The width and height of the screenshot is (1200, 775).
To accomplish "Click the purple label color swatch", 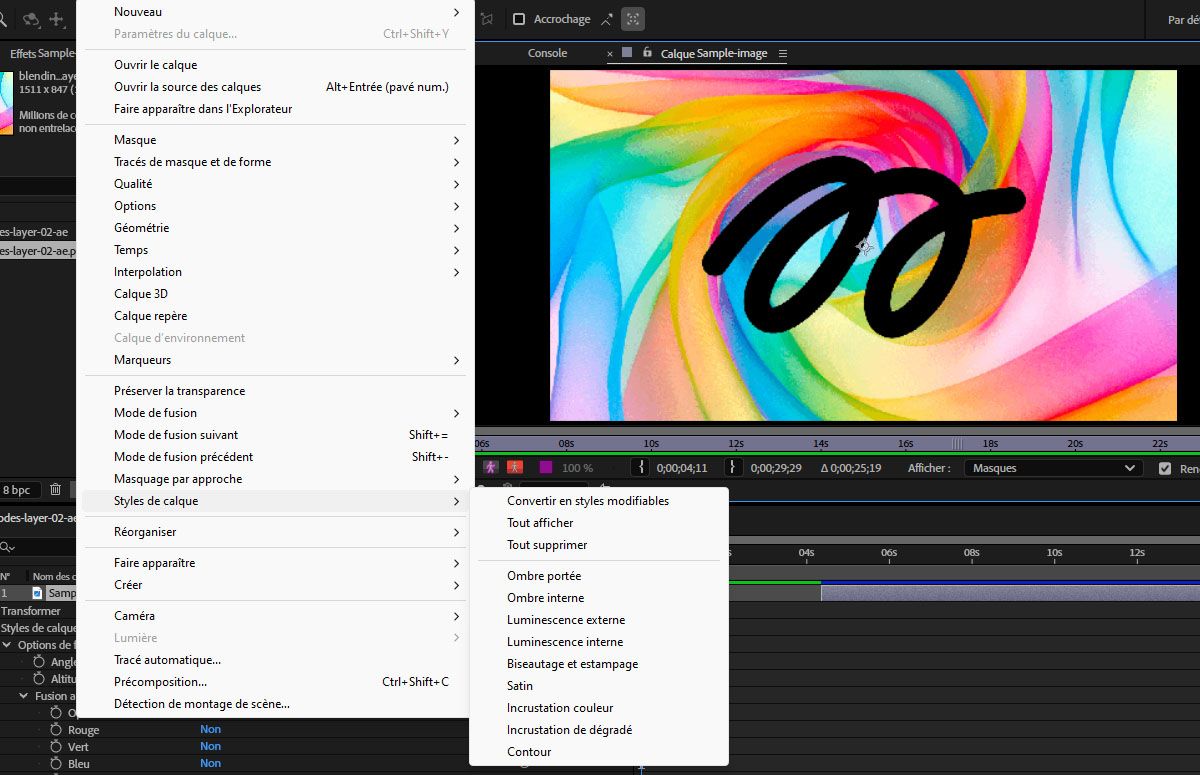I will click(546, 467).
